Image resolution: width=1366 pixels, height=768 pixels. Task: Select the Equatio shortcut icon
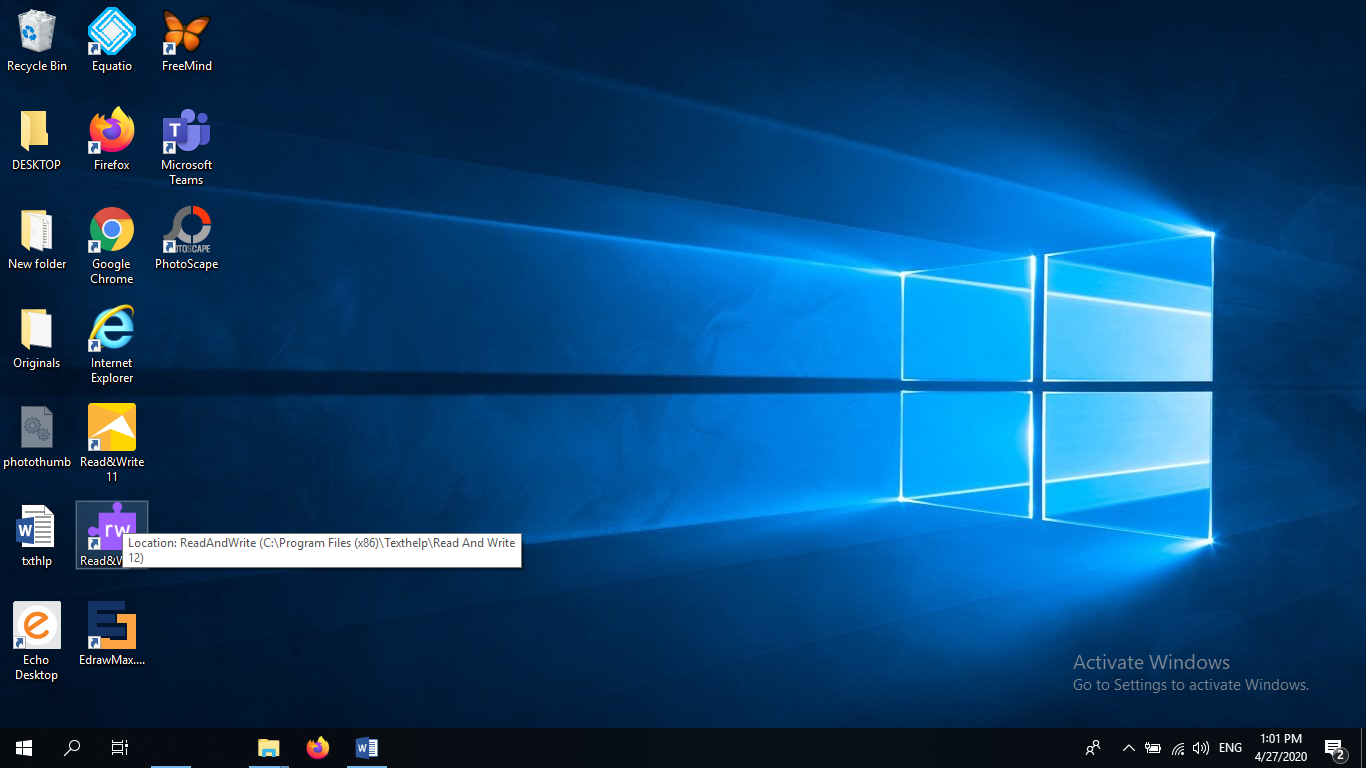112,41
